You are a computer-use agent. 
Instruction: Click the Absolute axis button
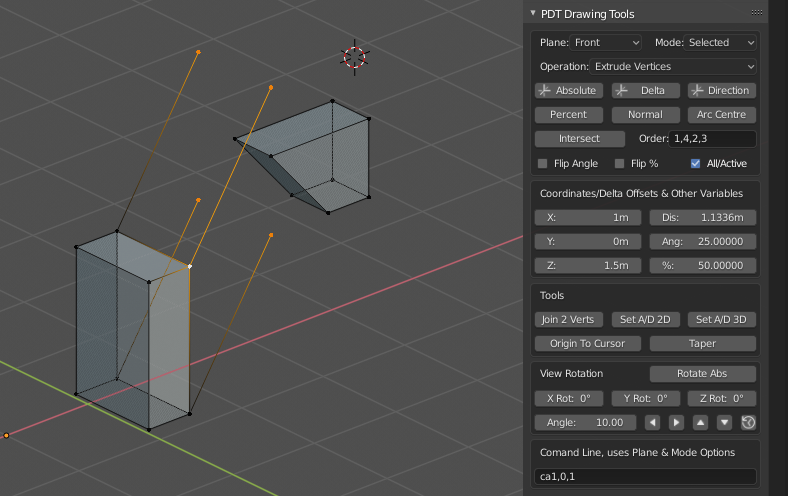pyautogui.click(x=569, y=91)
